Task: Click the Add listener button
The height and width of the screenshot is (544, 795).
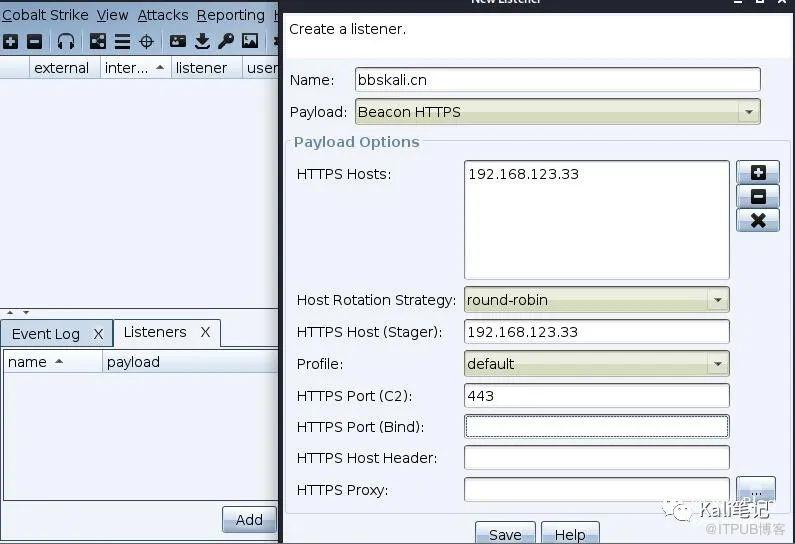Action: click(x=249, y=519)
